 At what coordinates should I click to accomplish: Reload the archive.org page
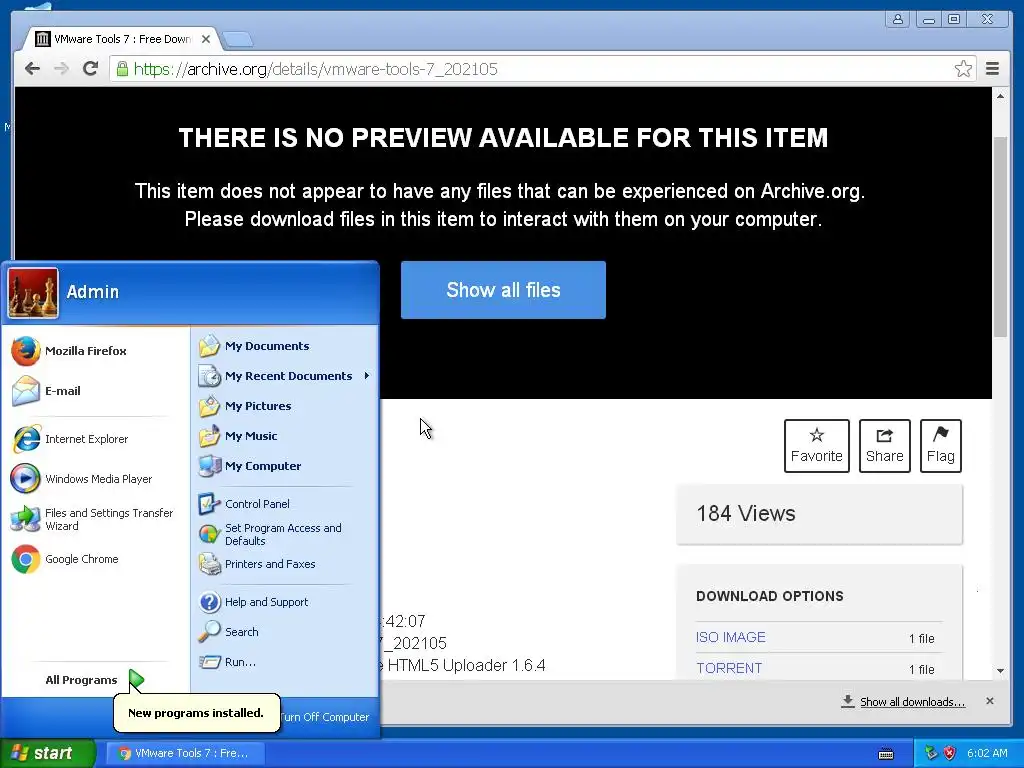[90, 69]
